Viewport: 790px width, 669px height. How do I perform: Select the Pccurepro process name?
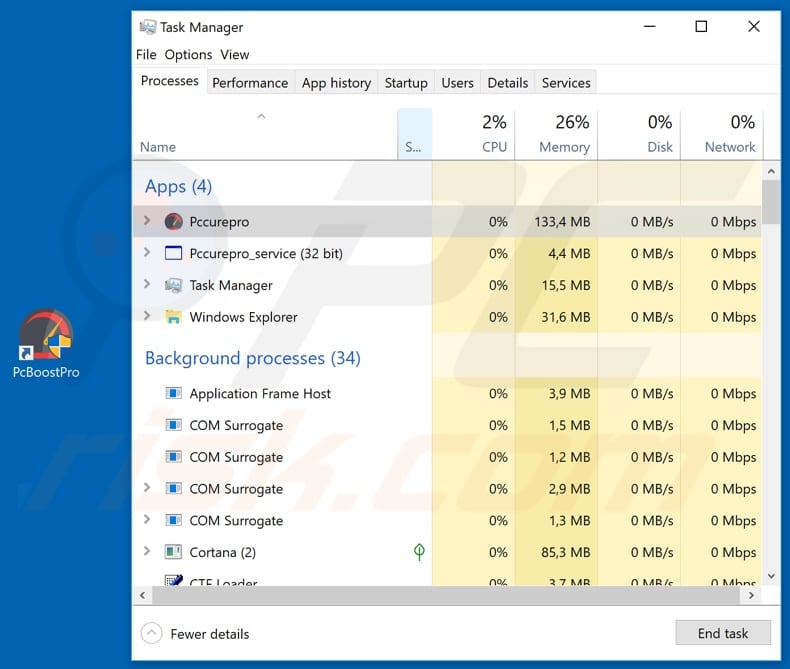point(219,222)
